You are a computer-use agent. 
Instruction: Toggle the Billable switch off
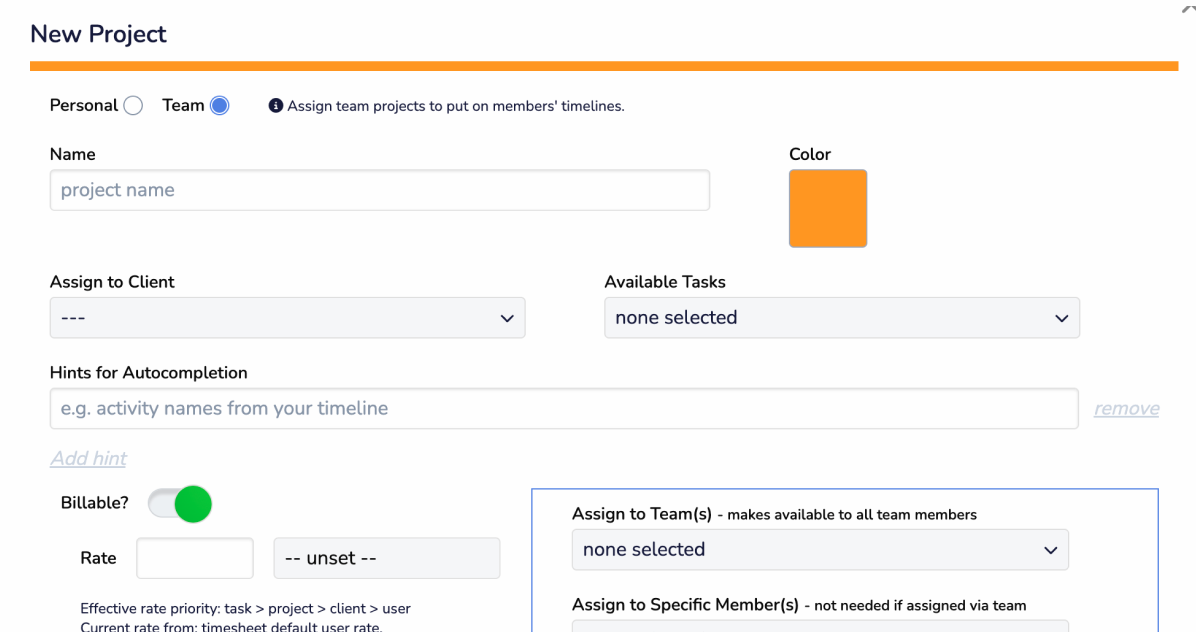coord(180,504)
